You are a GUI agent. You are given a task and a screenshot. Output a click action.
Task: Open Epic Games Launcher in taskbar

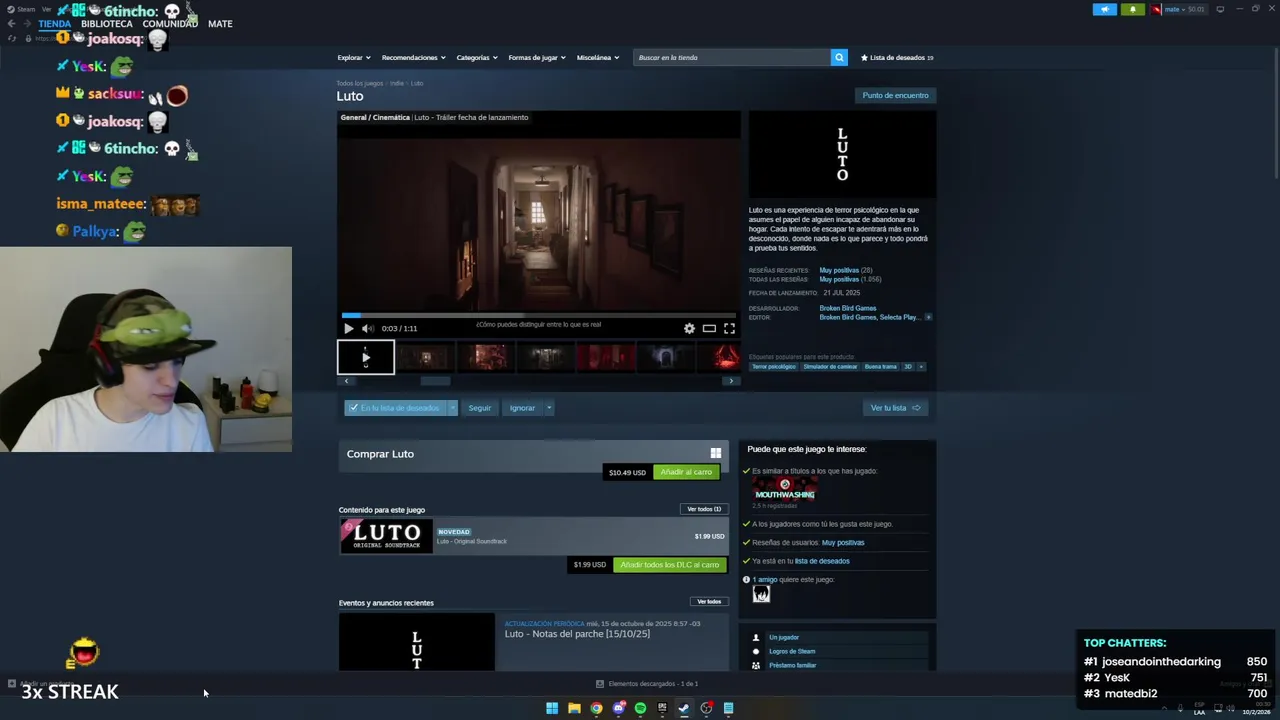click(662, 708)
